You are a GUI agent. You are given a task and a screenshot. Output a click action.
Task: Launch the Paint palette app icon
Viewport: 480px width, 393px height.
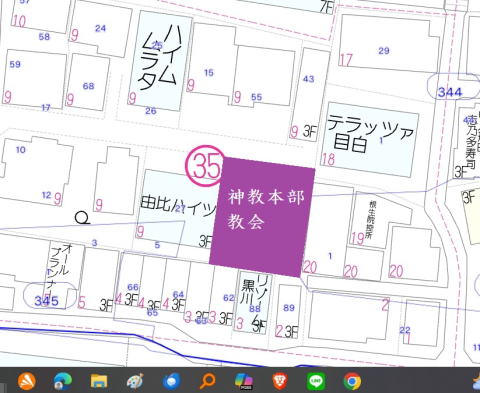[135, 381]
